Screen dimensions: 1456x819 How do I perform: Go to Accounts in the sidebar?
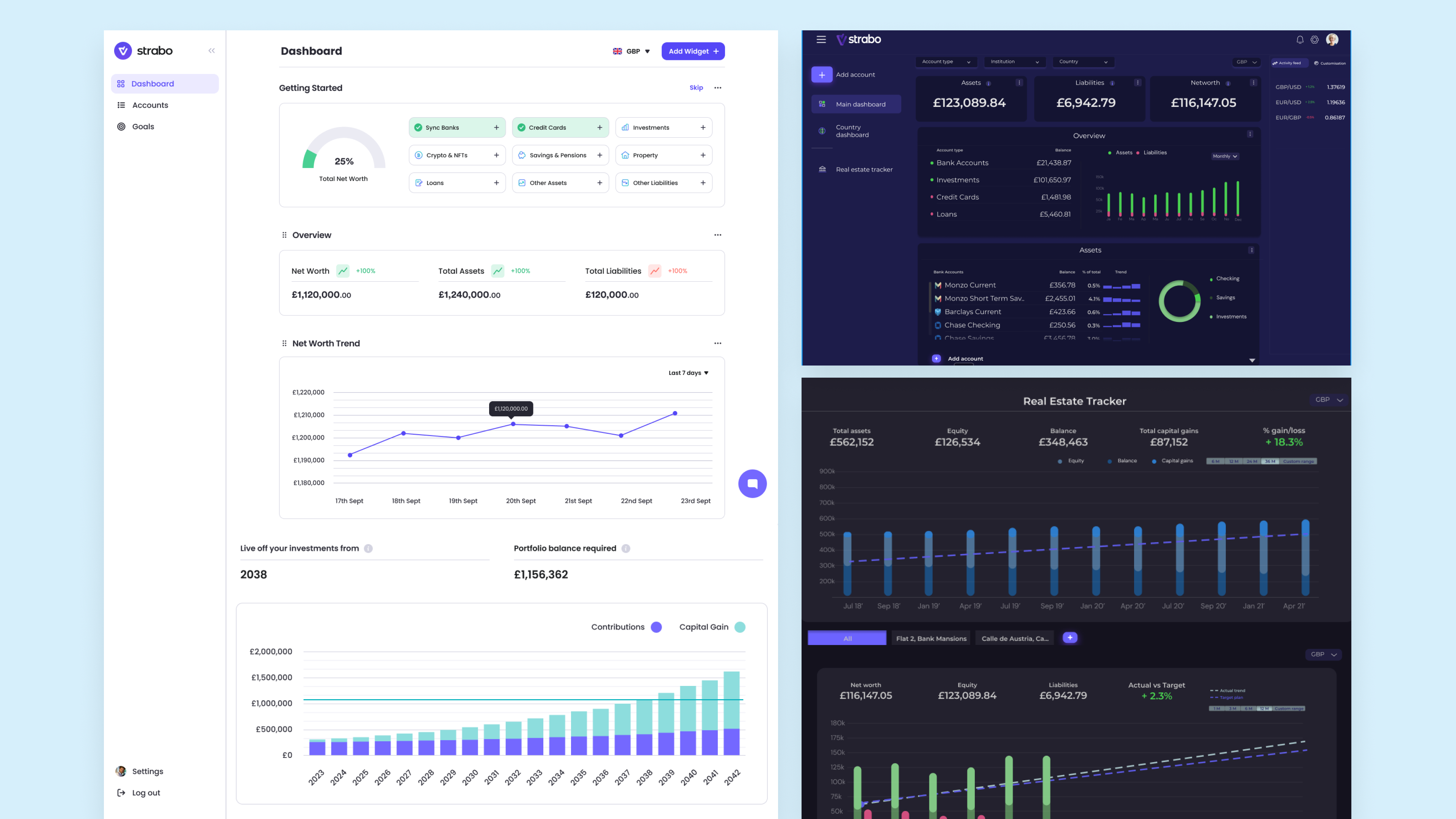coord(150,105)
